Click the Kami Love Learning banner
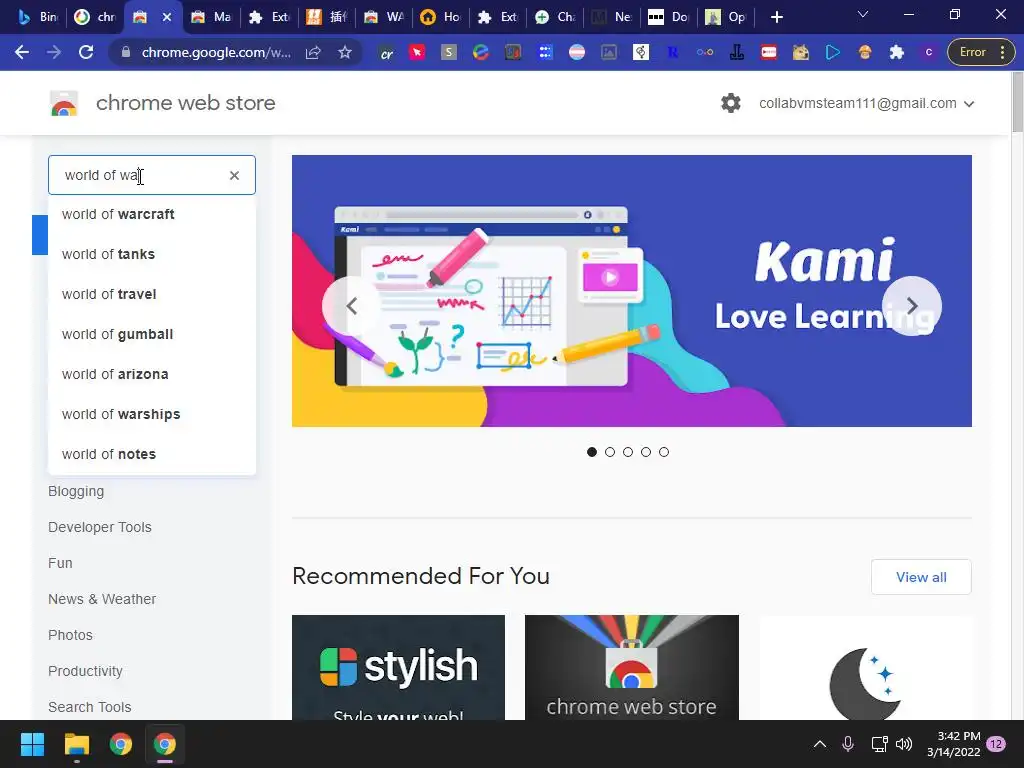Viewport: 1024px width, 768px height. coord(632,291)
